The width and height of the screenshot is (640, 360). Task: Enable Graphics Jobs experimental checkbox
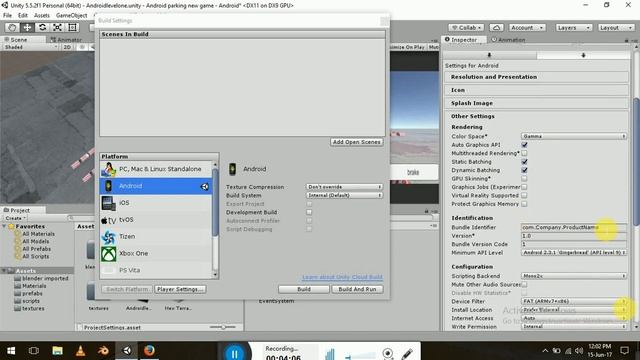[x=524, y=187]
